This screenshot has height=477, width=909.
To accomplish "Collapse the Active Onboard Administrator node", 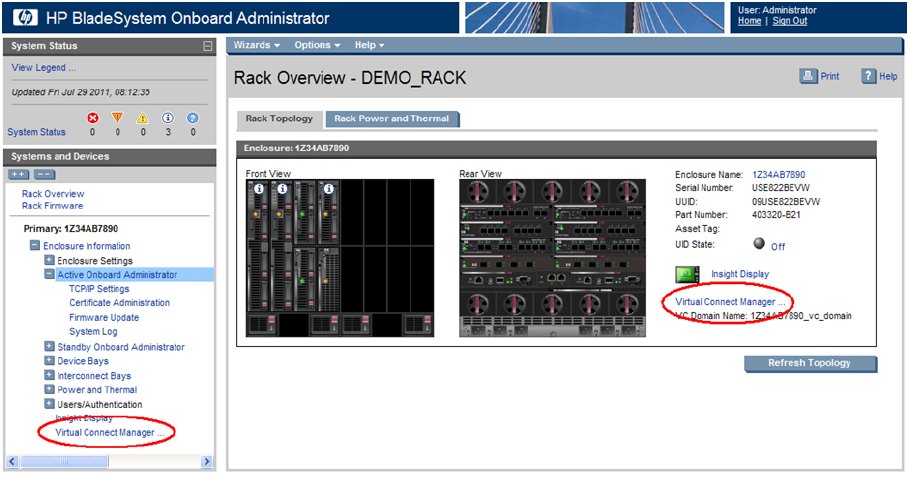I will (x=49, y=274).
